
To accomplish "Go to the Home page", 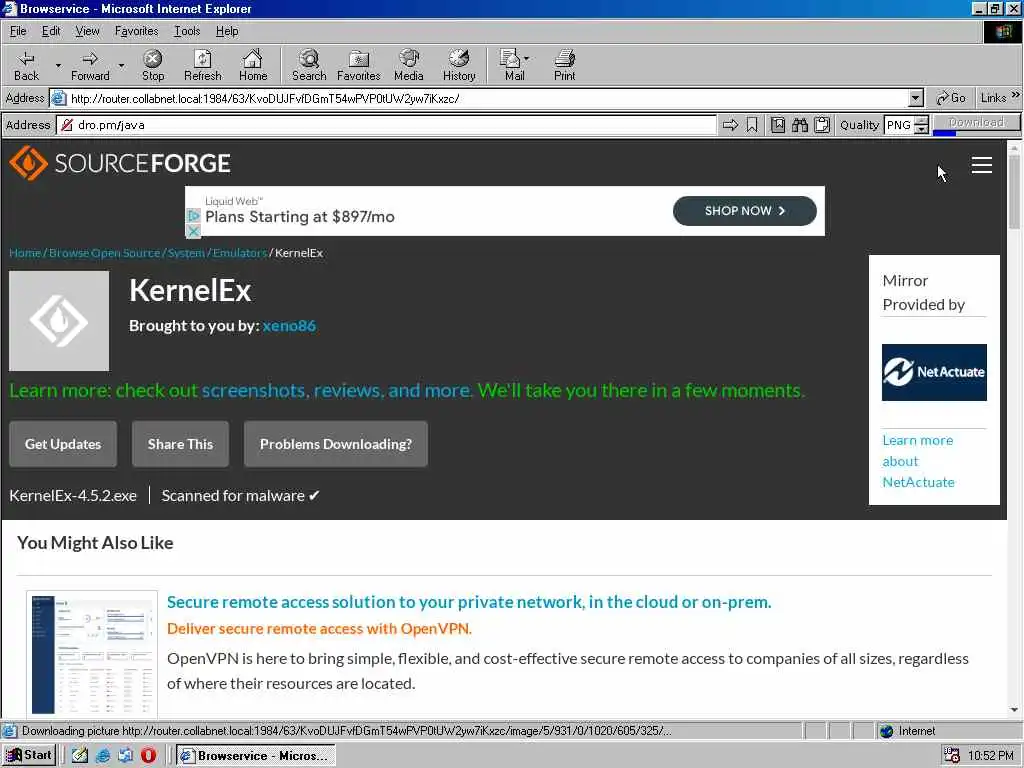I will point(253,65).
